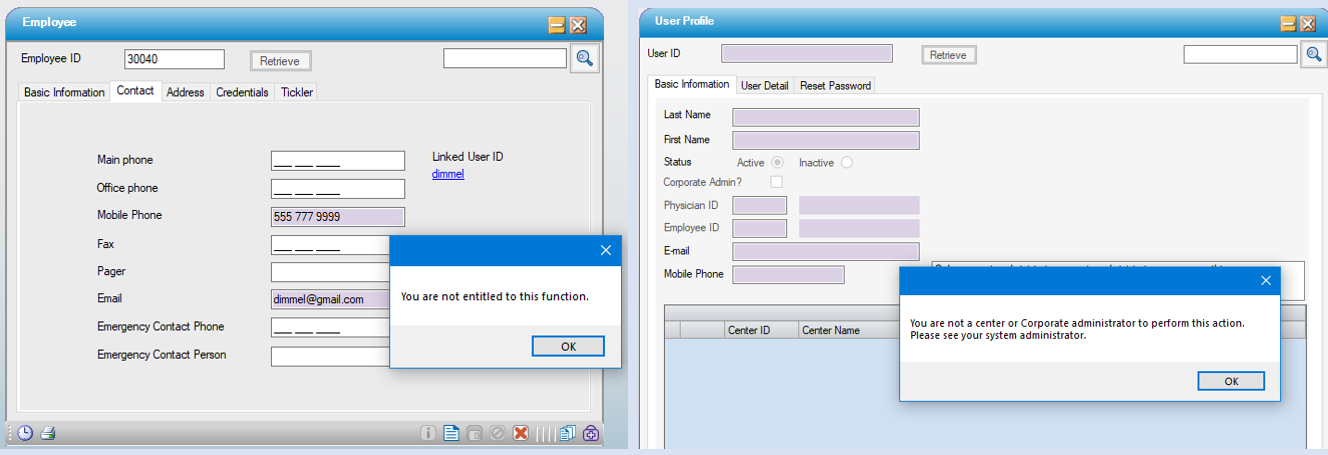Viewport: 1328px width, 455px height.
Task: Open the Reset Password tab
Action: (x=835, y=86)
